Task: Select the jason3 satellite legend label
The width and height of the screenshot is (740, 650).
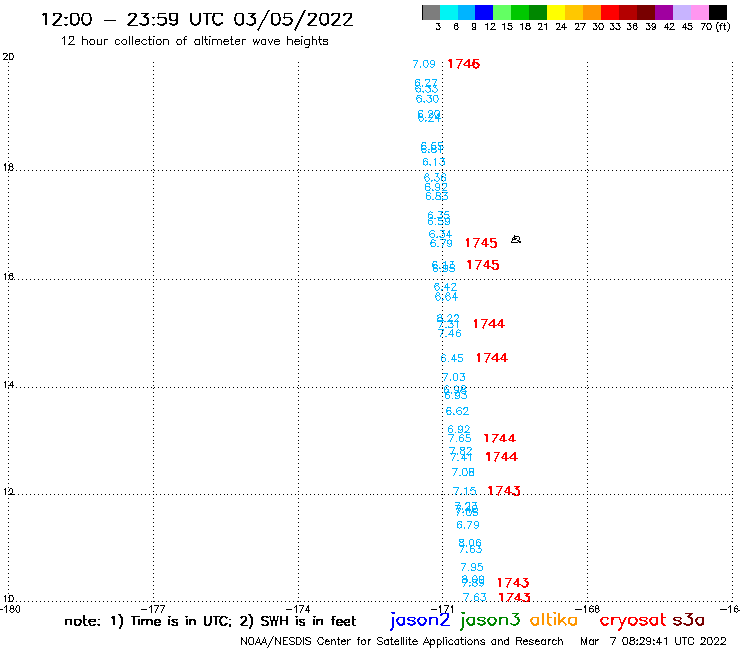Action: click(490, 620)
